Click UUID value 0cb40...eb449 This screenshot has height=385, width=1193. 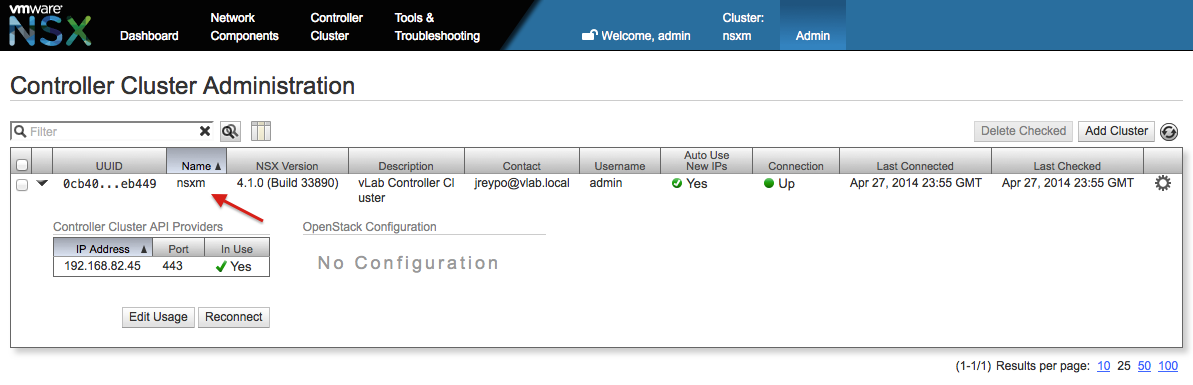110,183
